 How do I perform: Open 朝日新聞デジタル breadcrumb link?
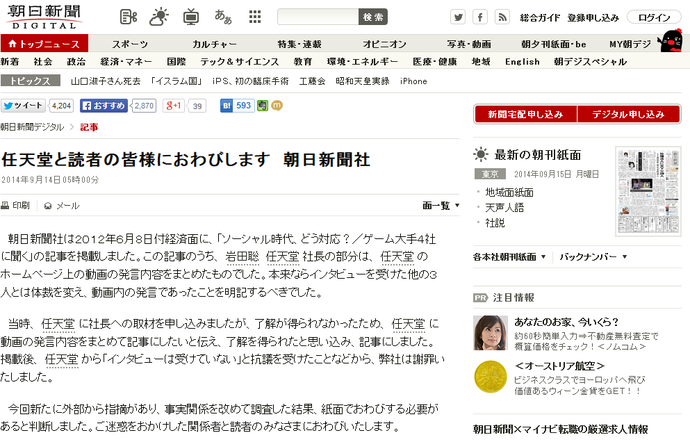click(32, 127)
